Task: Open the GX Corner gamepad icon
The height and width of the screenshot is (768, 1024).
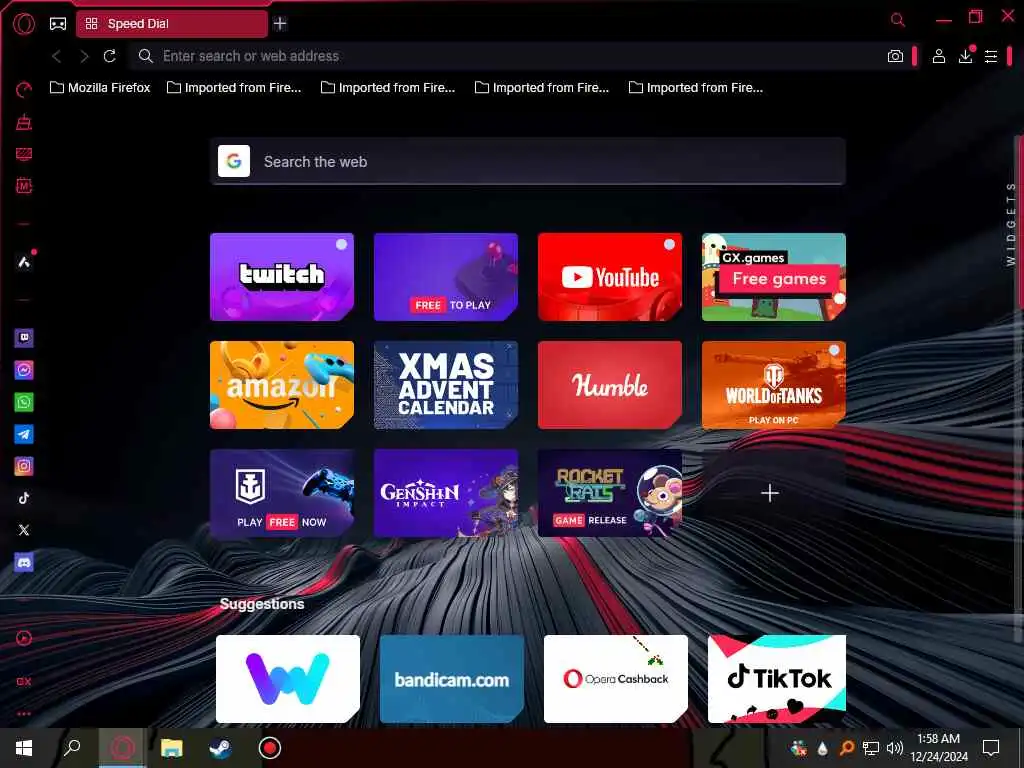Action: click(58, 24)
